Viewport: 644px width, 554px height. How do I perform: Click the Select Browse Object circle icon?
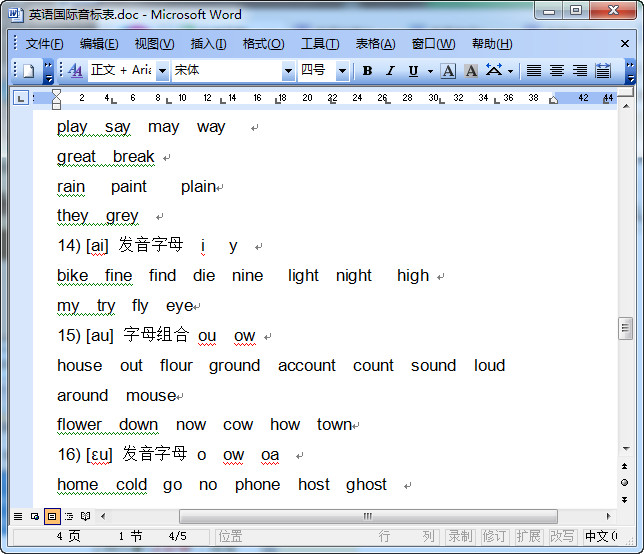click(x=625, y=482)
